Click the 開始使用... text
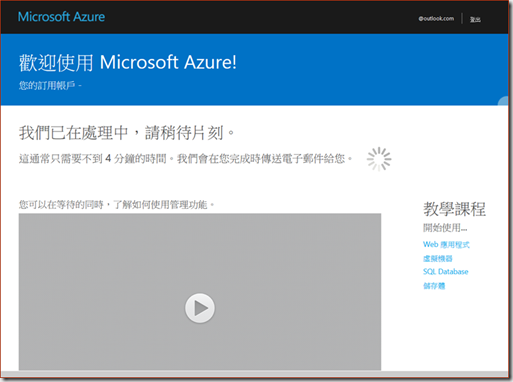 click(445, 228)
